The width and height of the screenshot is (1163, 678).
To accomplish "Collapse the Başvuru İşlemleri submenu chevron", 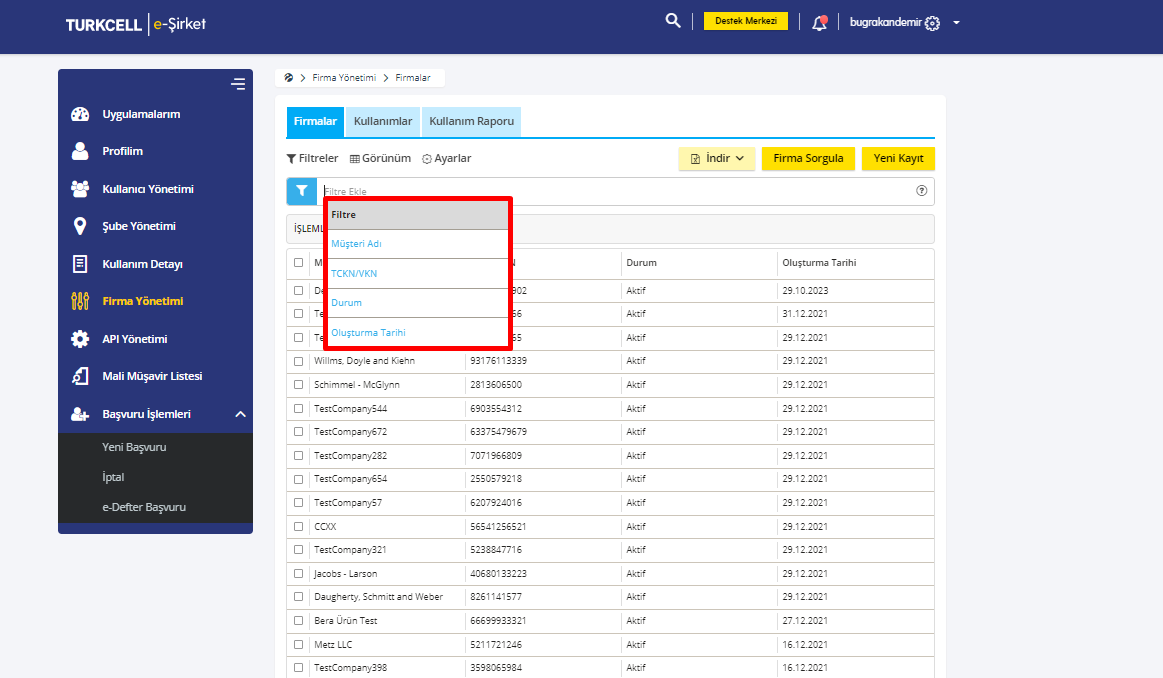I will pyautogui.click(x=240, y=414).
